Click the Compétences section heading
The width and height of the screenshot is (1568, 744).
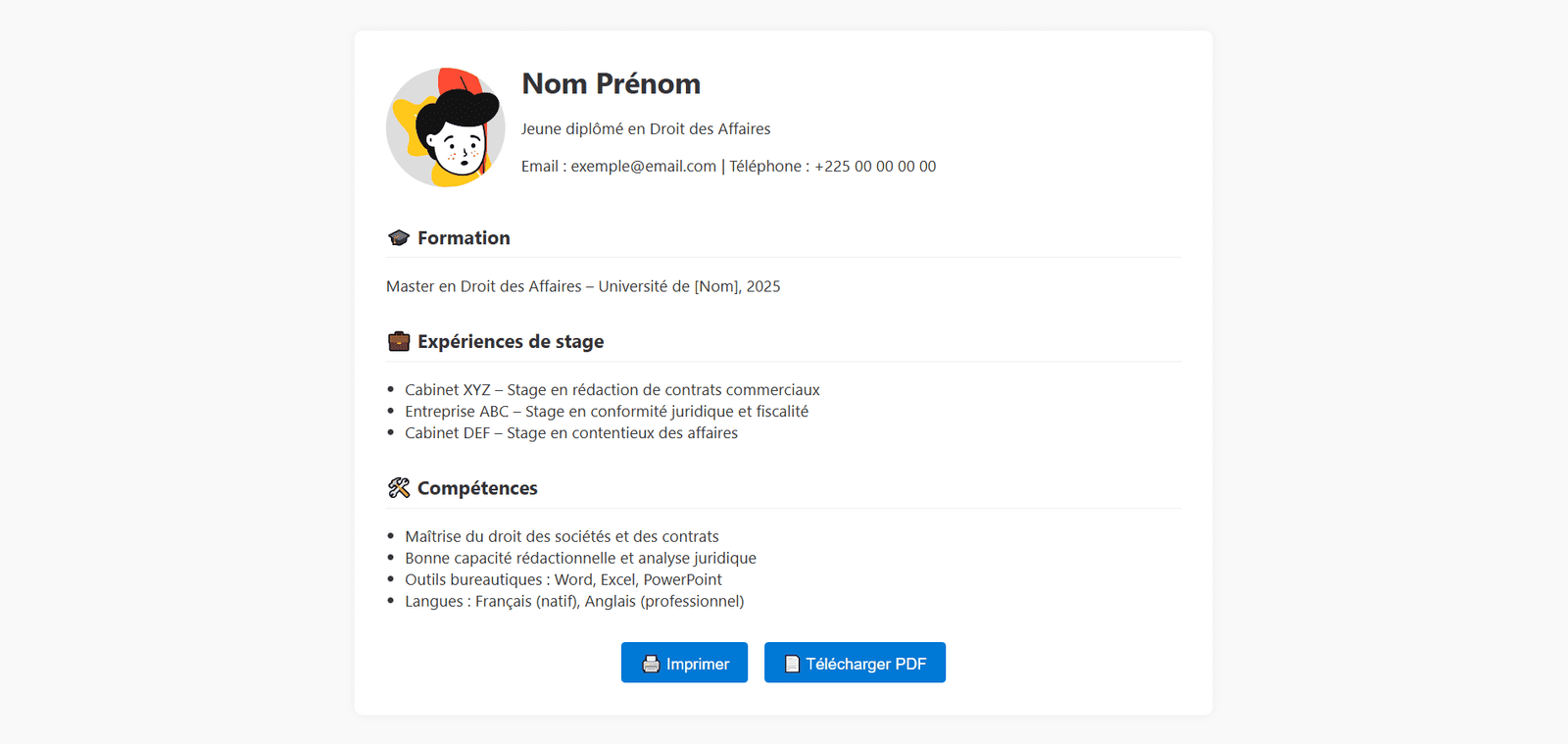point(477,488)
